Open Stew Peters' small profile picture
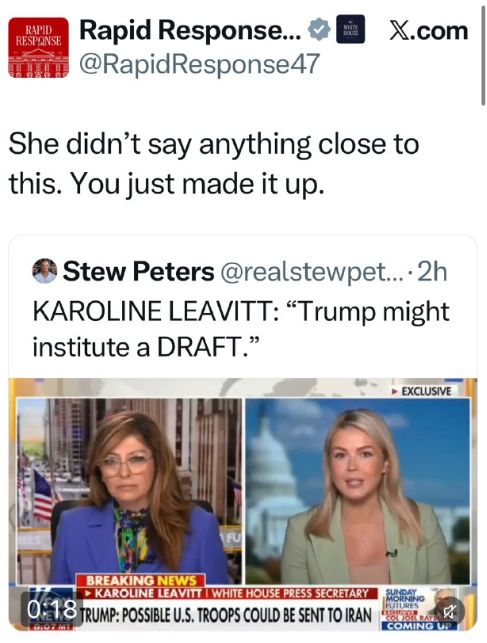The width and height of the screenshot is (487, 643). 44,271
